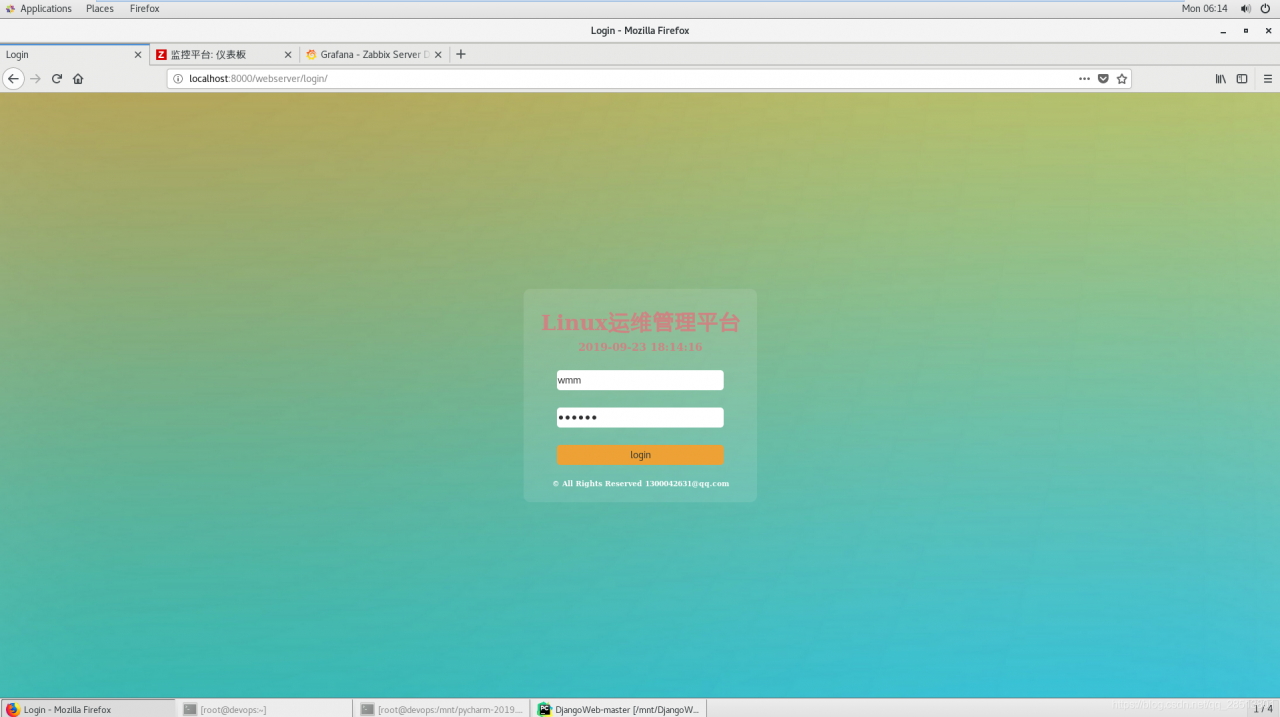The height and width of the screenshot is (717, 1280).
Task: Click the password input field
Action: 640,417
